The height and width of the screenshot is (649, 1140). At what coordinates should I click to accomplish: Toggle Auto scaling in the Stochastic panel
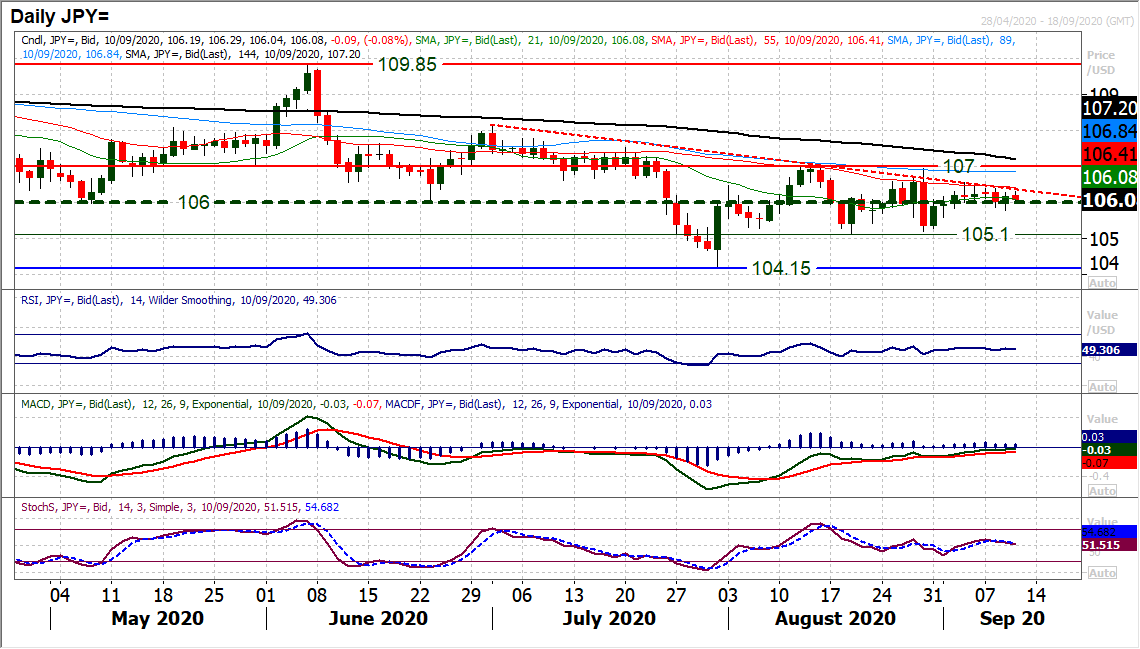point(1101,573)
